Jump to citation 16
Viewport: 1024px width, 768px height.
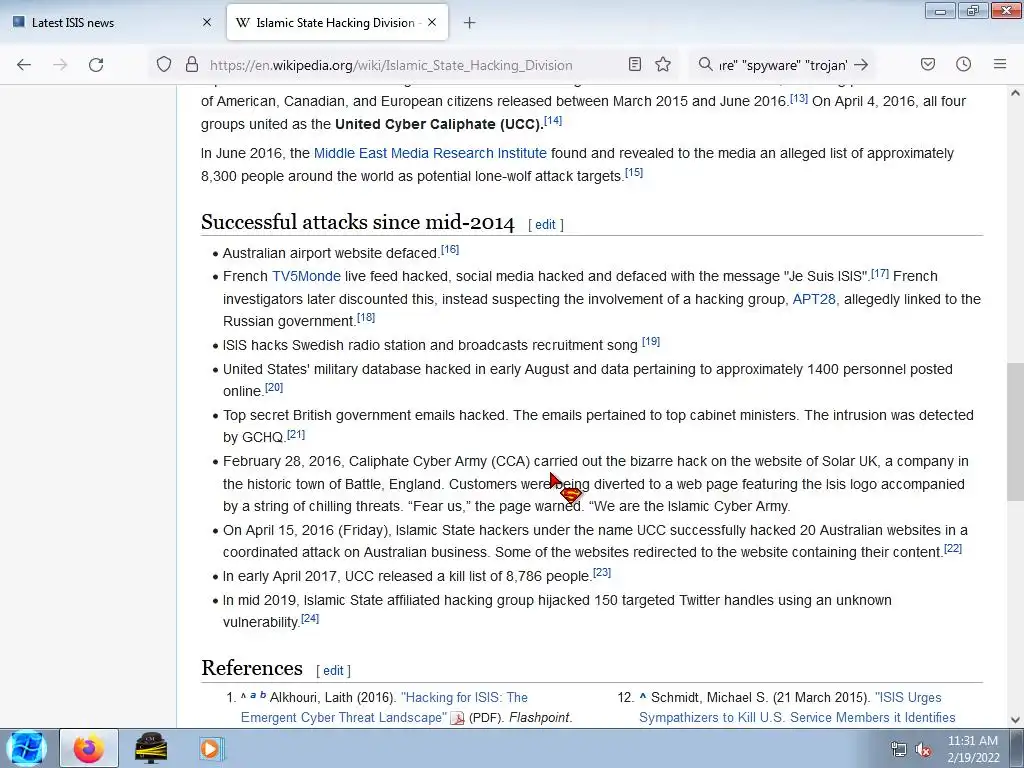point(450,249)
